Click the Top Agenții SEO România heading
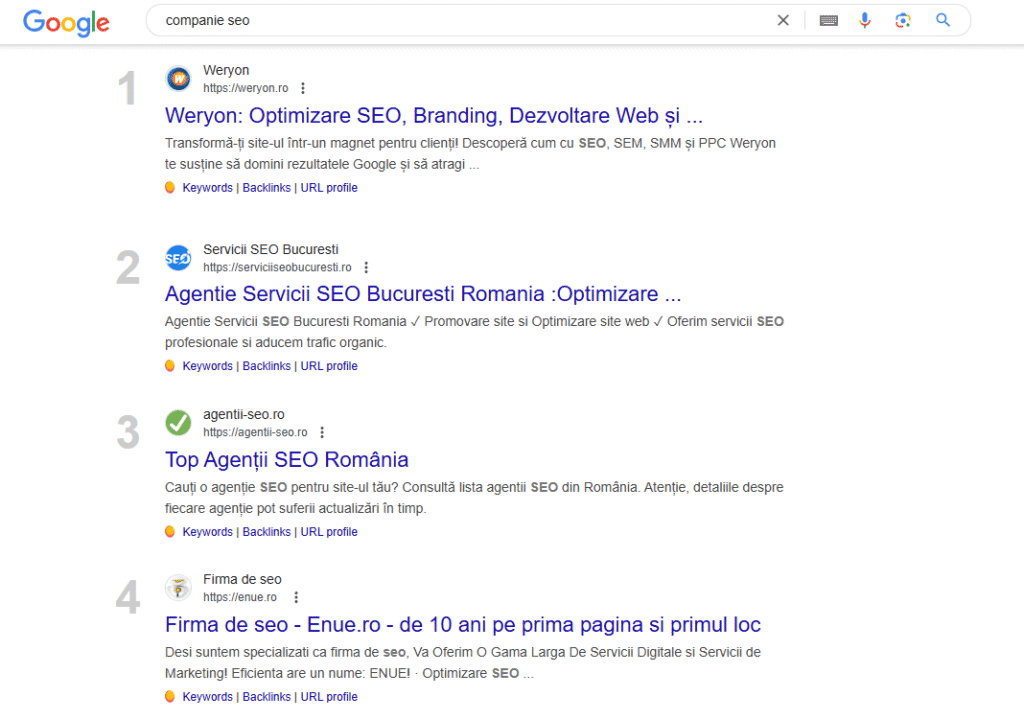This screenshot has height=720, width=1024. [x=287, y=459]
